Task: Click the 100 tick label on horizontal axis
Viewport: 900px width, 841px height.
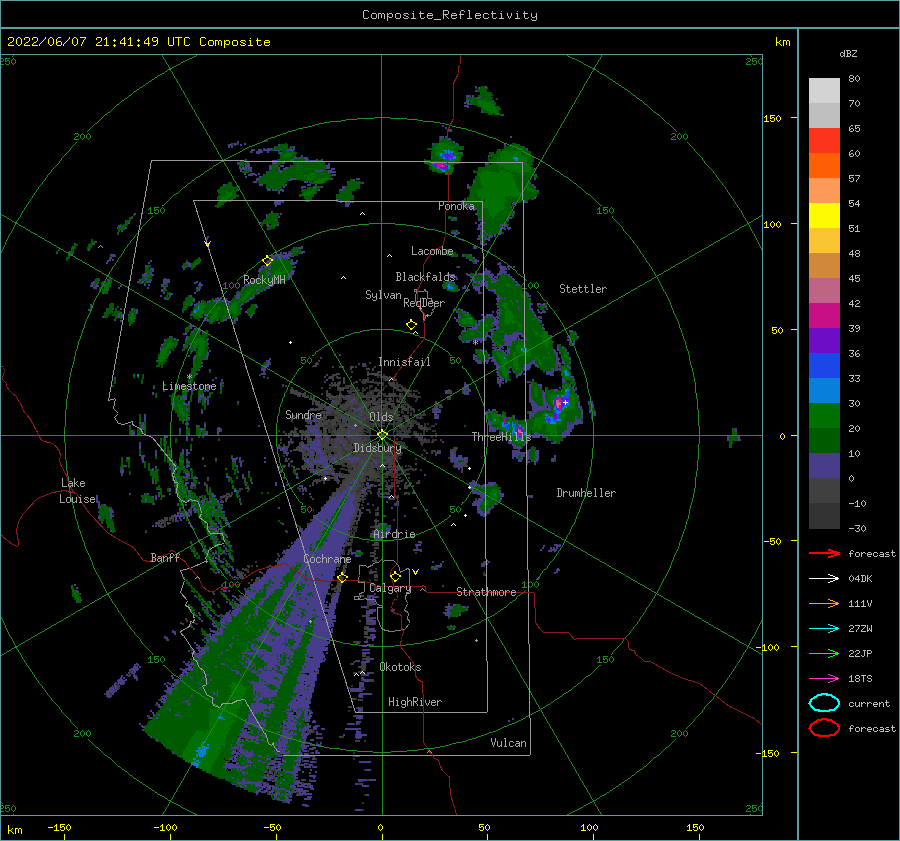Action: (x=589, y=828)
